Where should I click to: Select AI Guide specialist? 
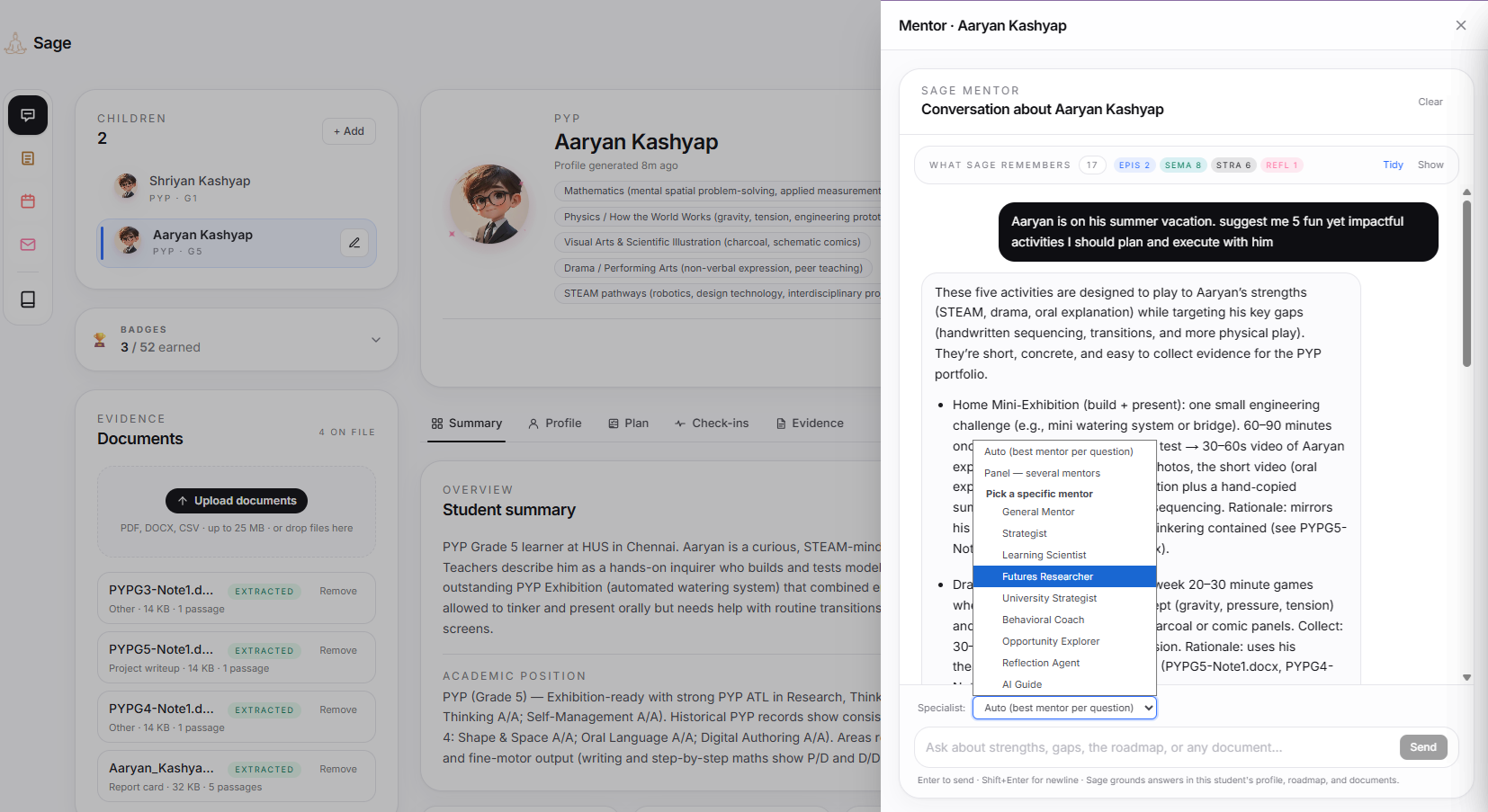tap(1064, 684)
